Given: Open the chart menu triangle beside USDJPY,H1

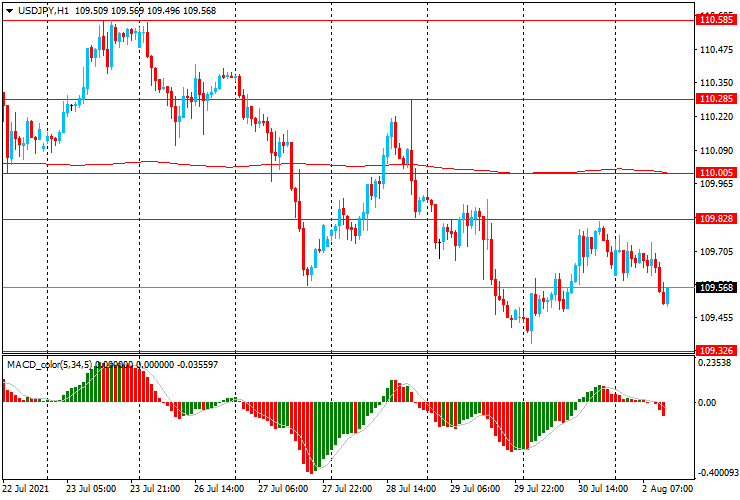Looking at the screenshot, I should click(x=9, y=11).
